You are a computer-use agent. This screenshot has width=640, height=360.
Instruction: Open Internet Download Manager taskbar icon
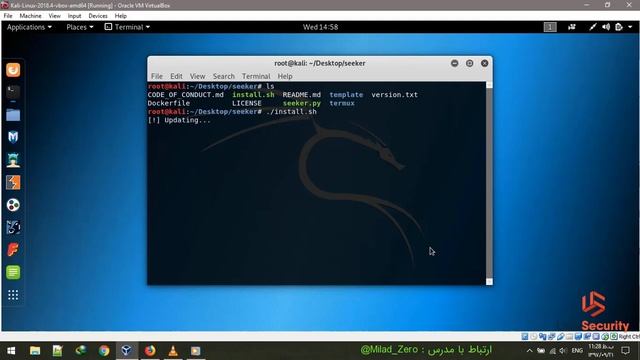81,351
